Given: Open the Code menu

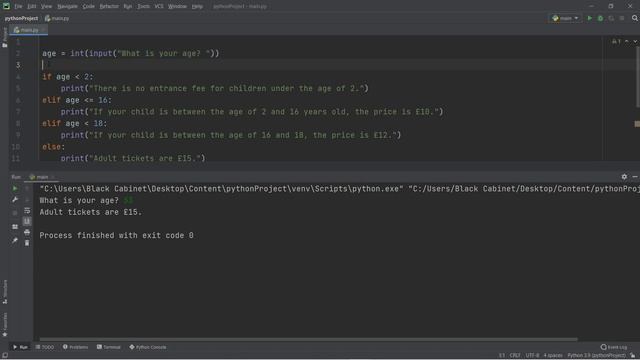Looking at the screenshot, I should click(x=88, y=7).
